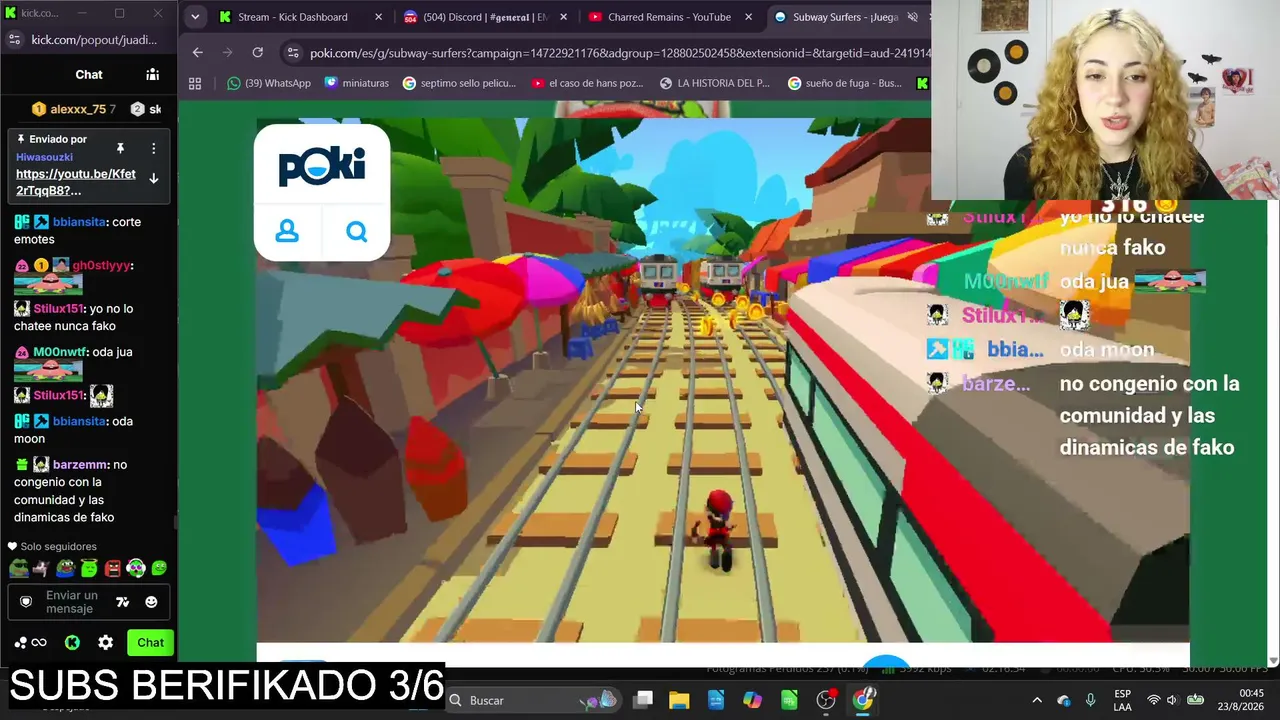This screenshot has height=720, width=1280.
Task: Open LA HISTORIA DEL P... bookmark
Action: coord(715,83)
